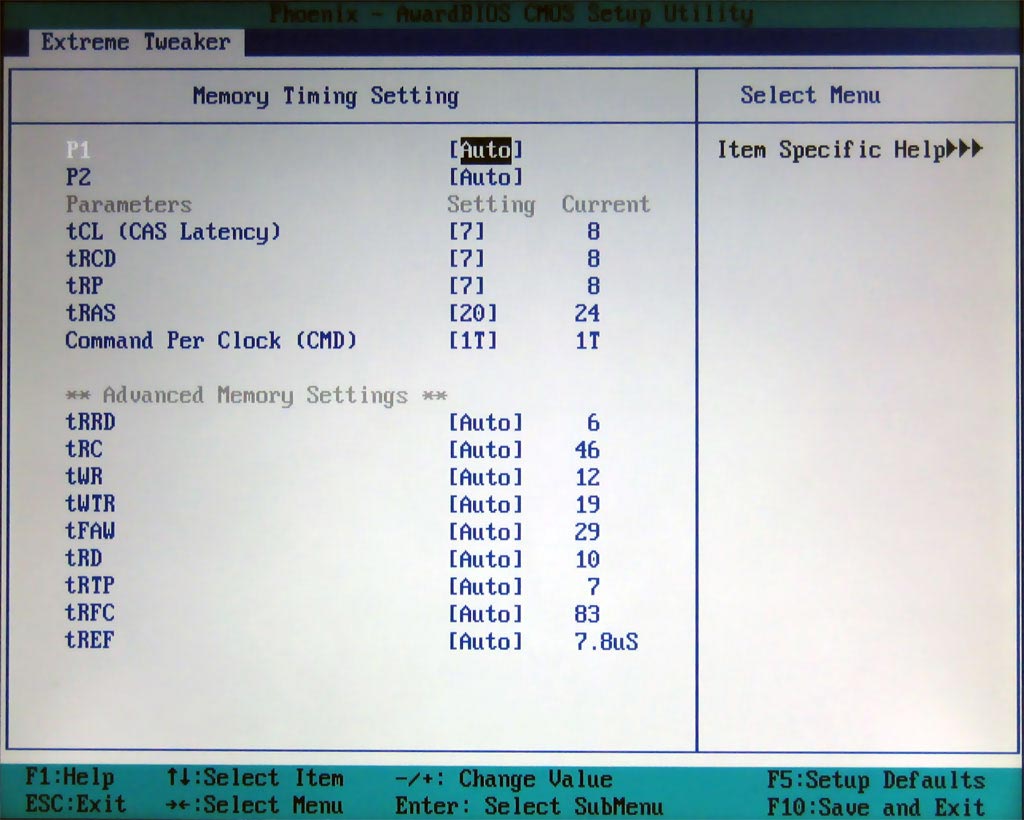Change the tCL (CAS Latency) [7] setting
The image size is (1024, 820).
point(466,232)
